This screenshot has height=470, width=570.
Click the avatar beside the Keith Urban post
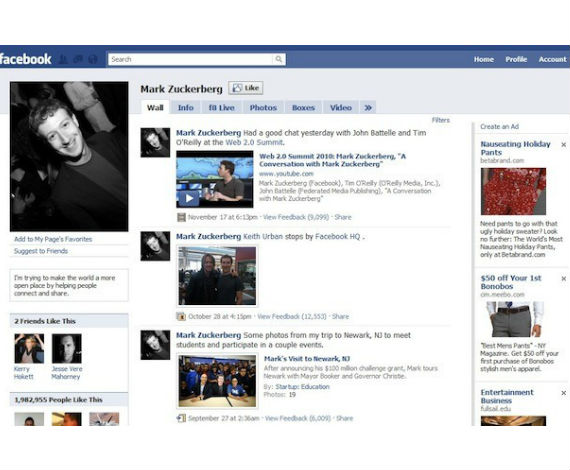coord(155,246)
